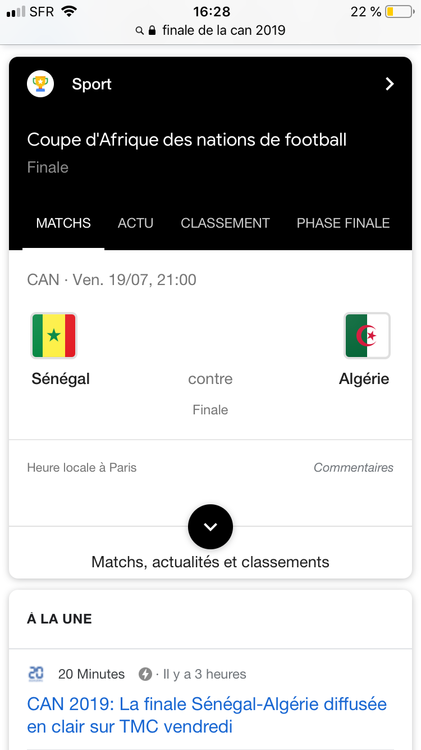Open the CLASSEMENT tab
421x750 pixels.
[x=225, y=223]
